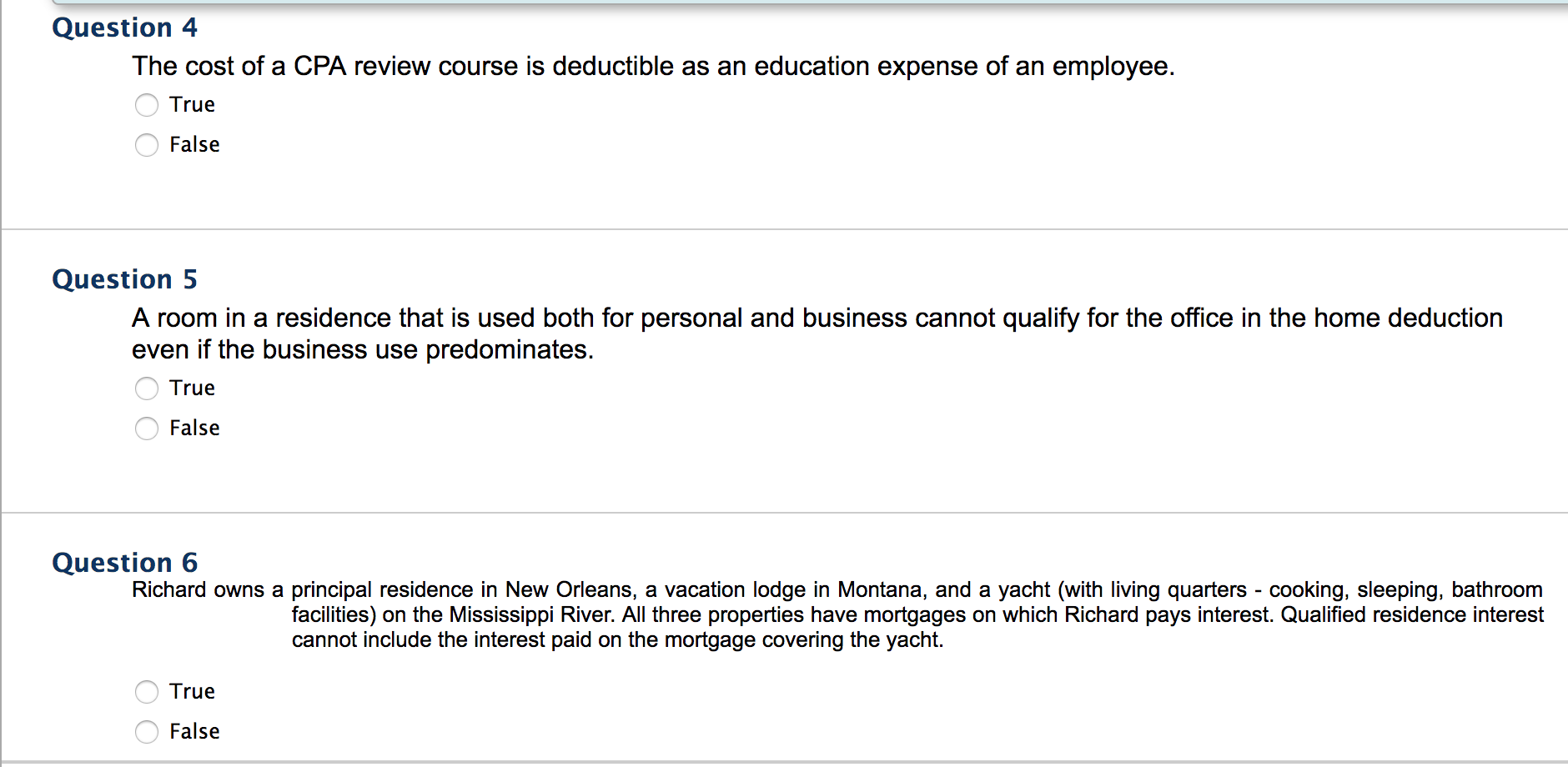Click the "False" label text in Question 4
The height and width of the screenshot is (767, 1568).
tap(195, 145)
